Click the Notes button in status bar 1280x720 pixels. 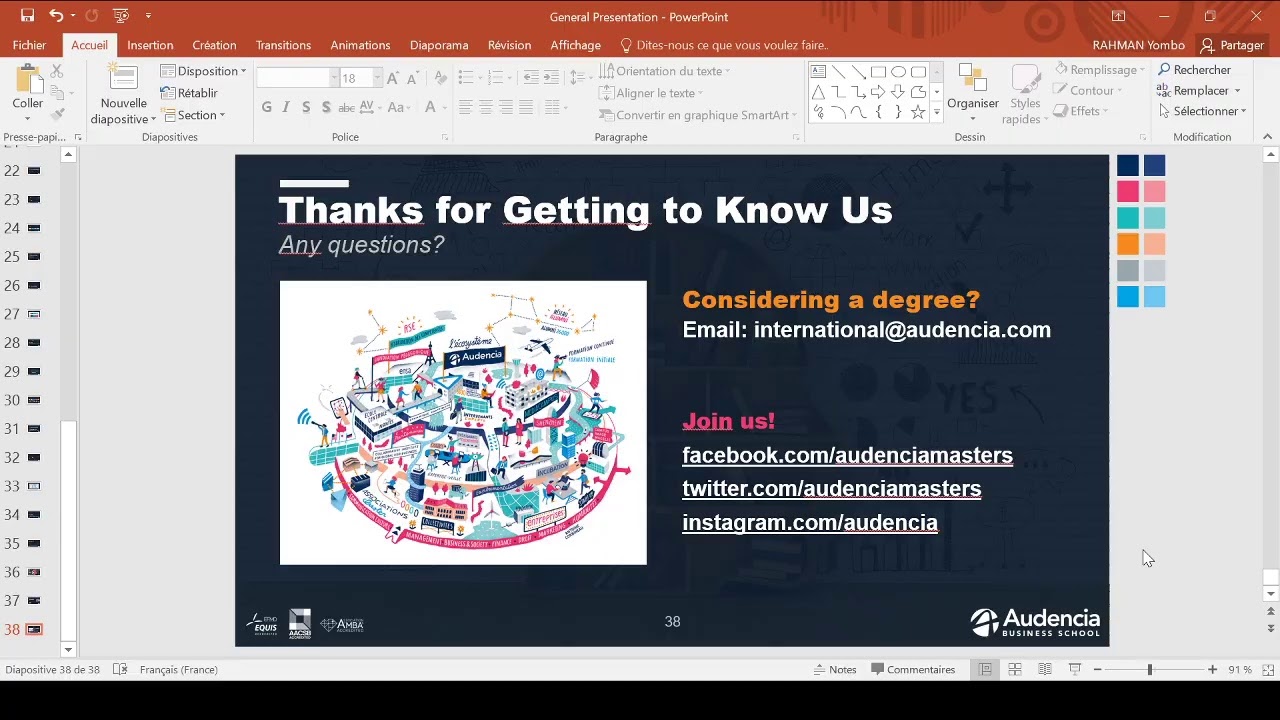tap(835, 670)
